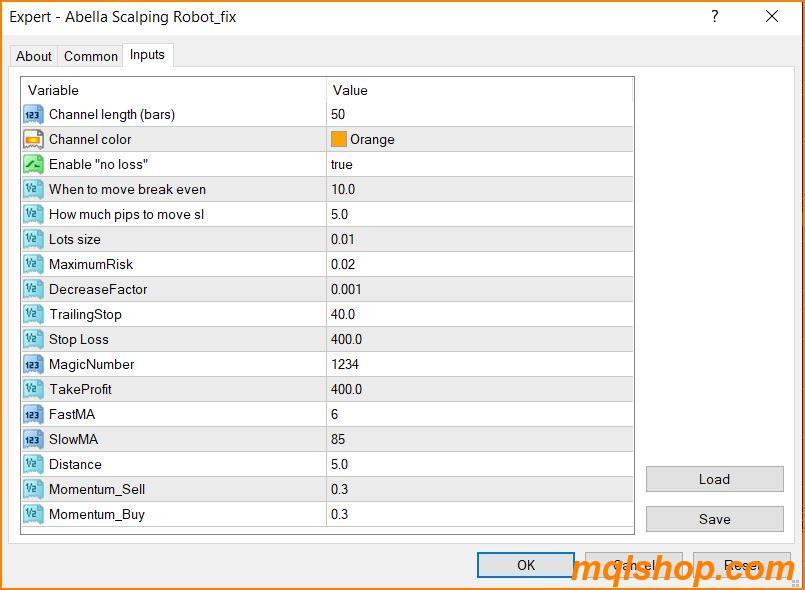Switch to the Common tab
805x590 pixels.
[90, 56]
